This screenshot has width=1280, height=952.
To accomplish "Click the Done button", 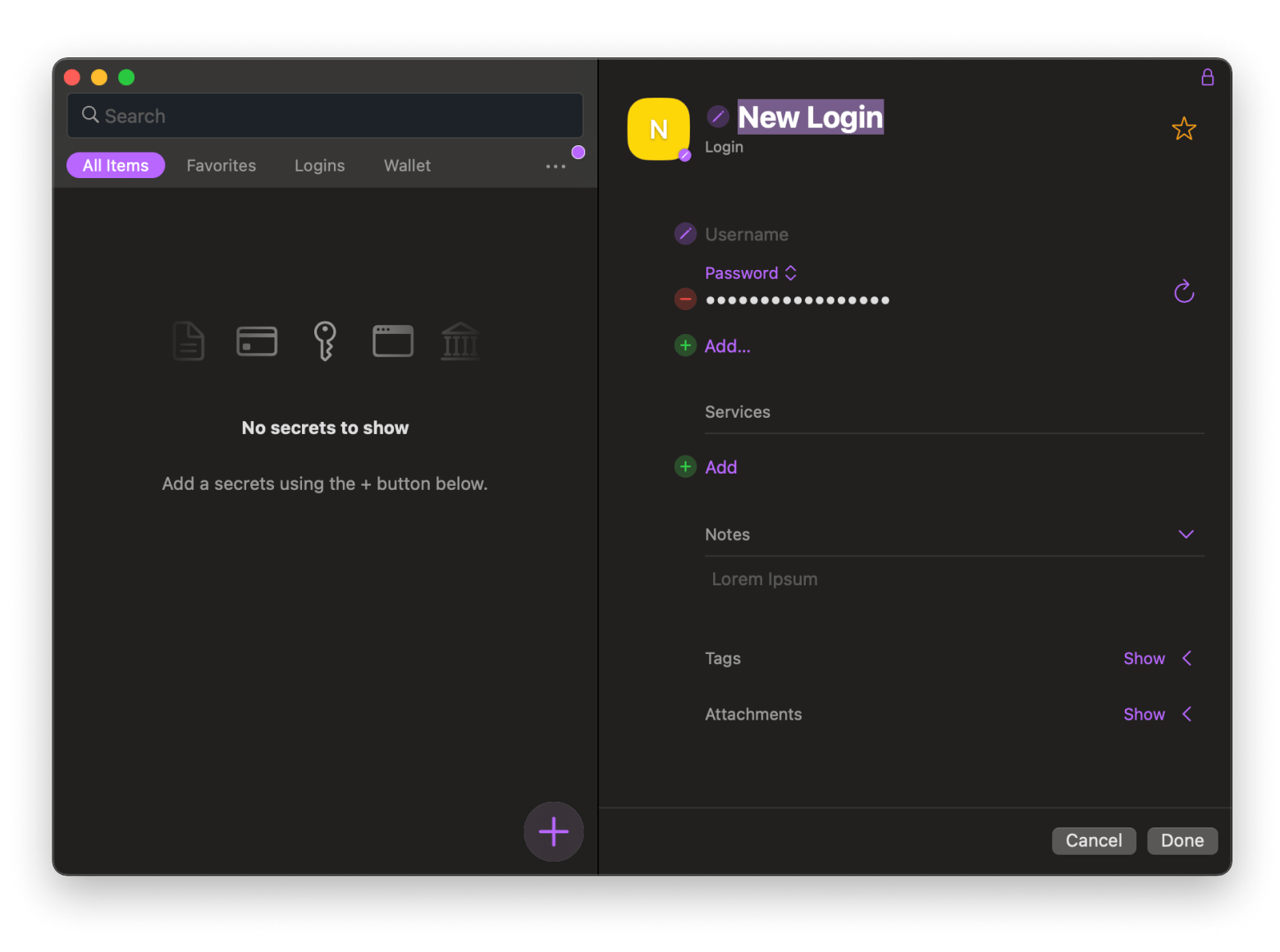I will 1182,840.
